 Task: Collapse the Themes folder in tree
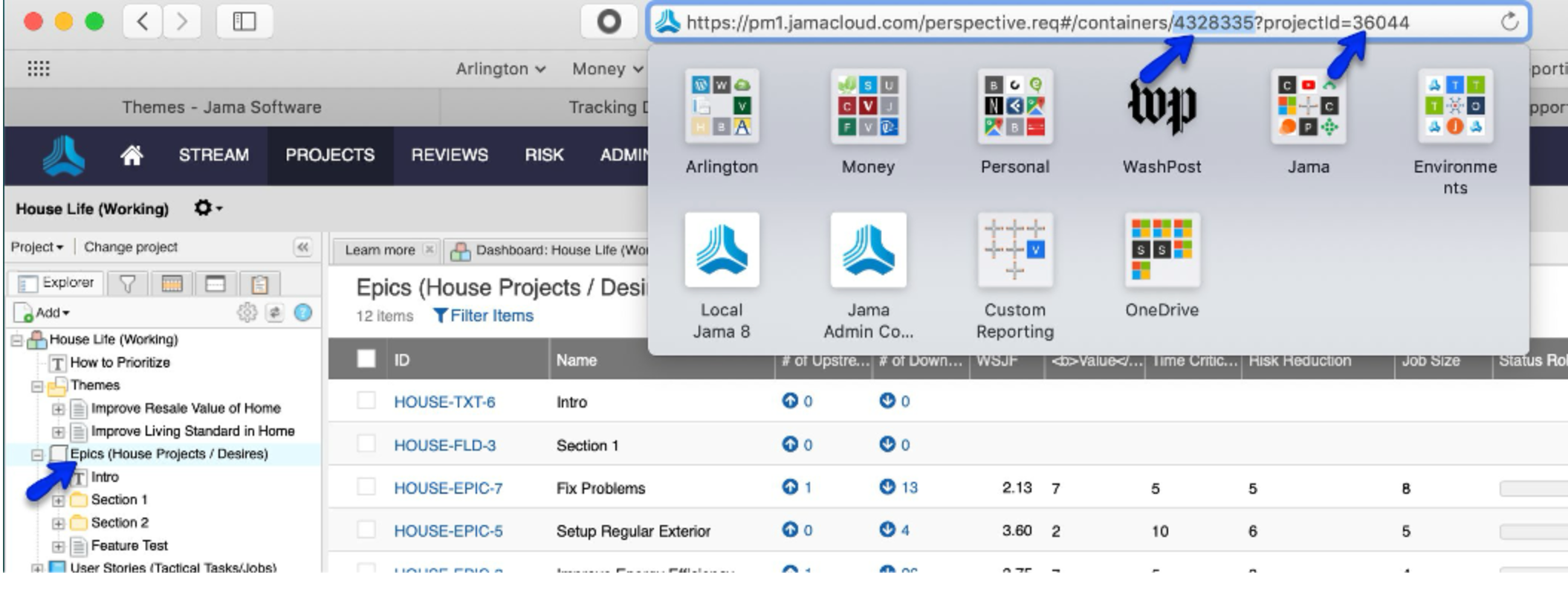(37, 386)
